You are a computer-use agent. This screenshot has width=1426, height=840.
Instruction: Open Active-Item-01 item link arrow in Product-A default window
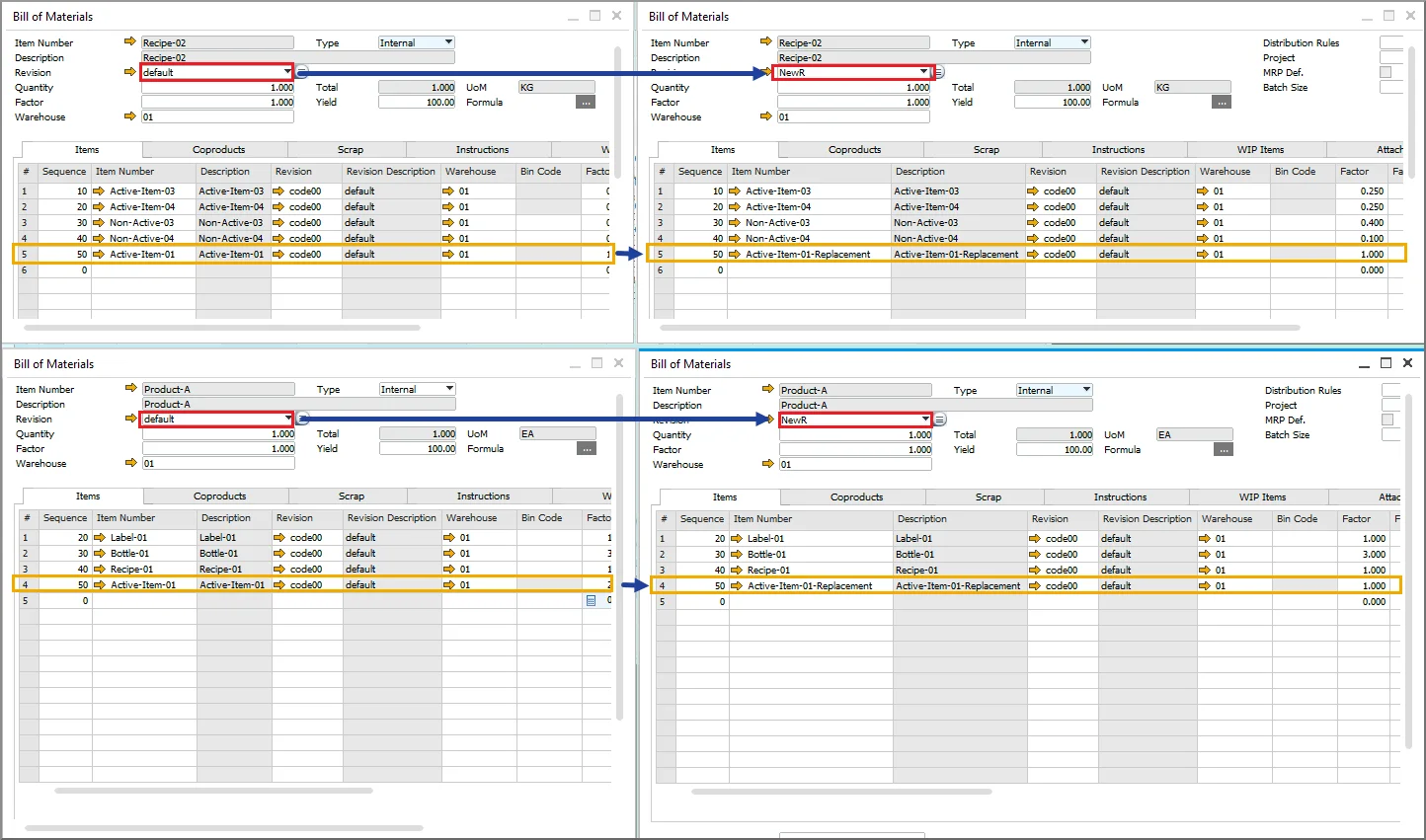point(99,584)
